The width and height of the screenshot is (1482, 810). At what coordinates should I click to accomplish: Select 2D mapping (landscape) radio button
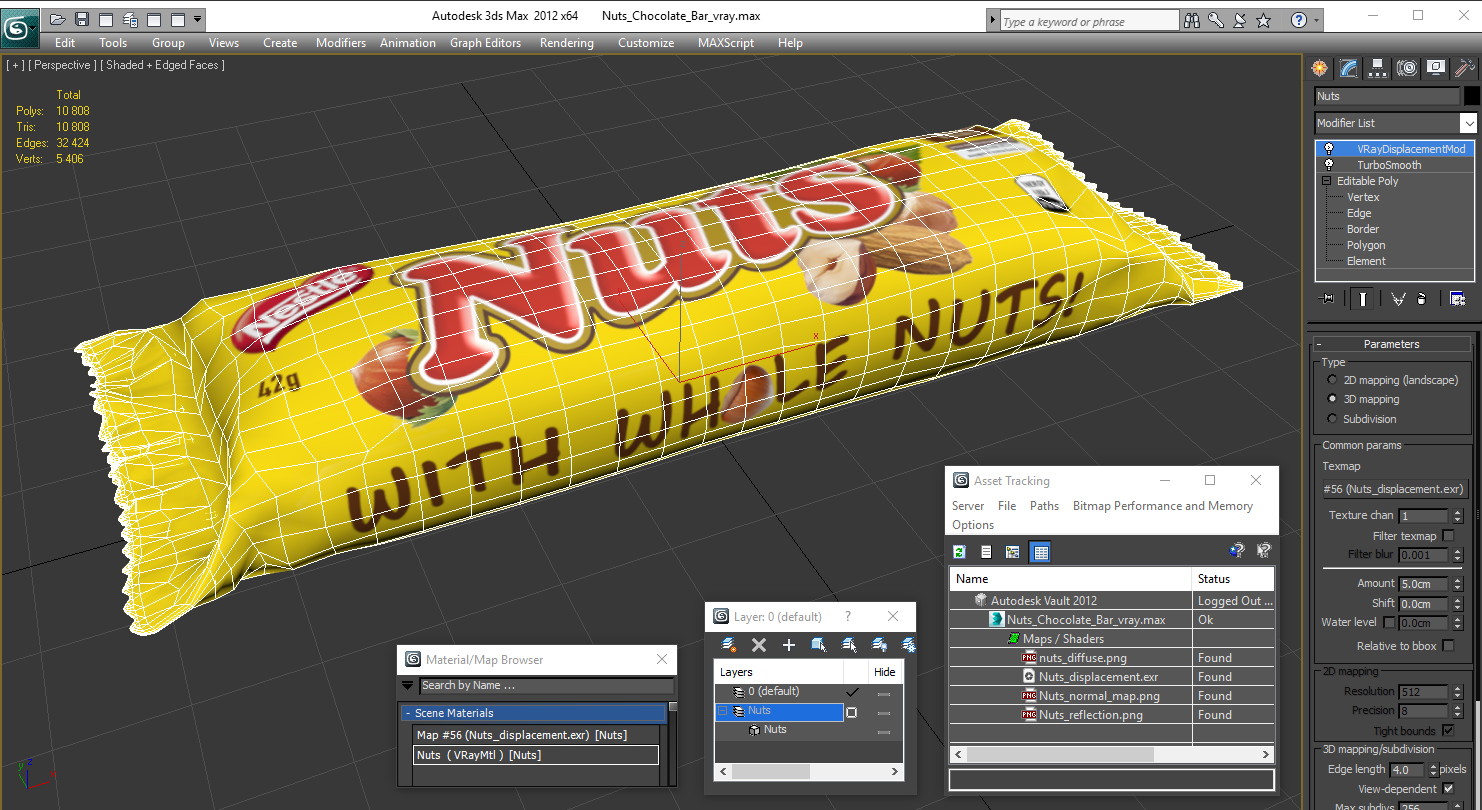[x=1332, y=380]
